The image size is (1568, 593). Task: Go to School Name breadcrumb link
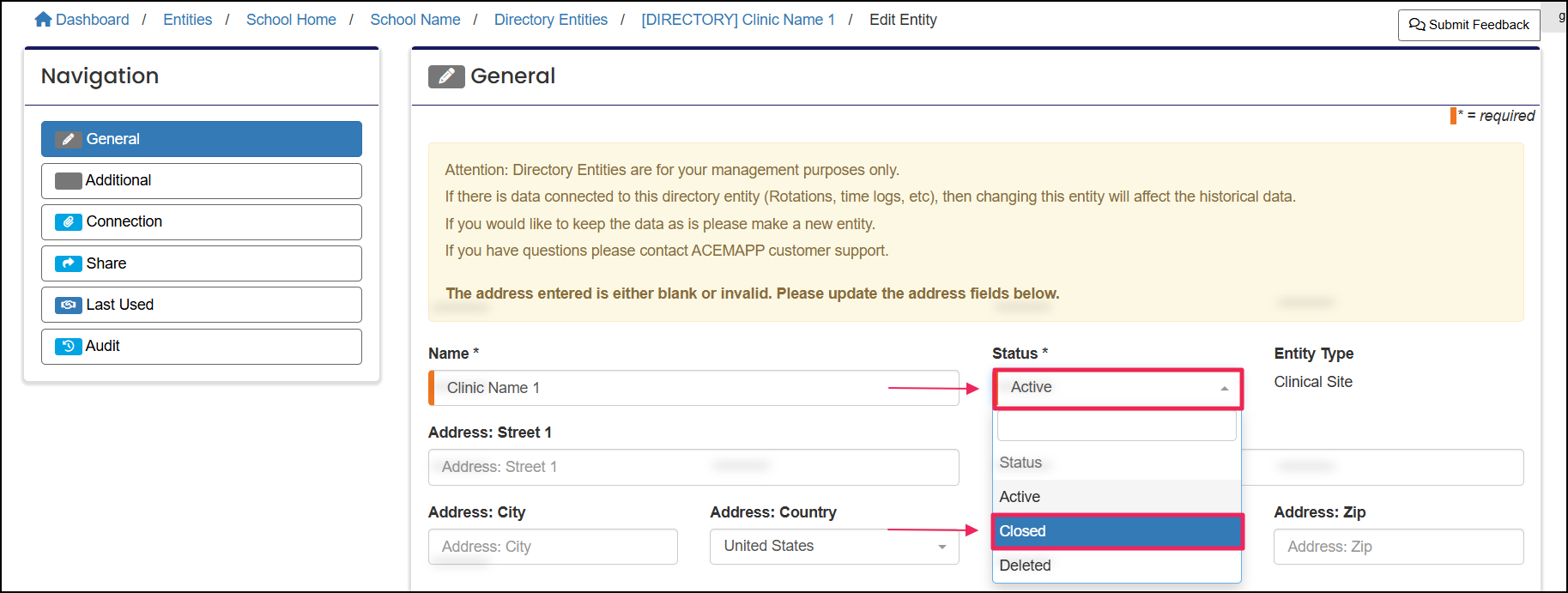[x=415, y=19]
